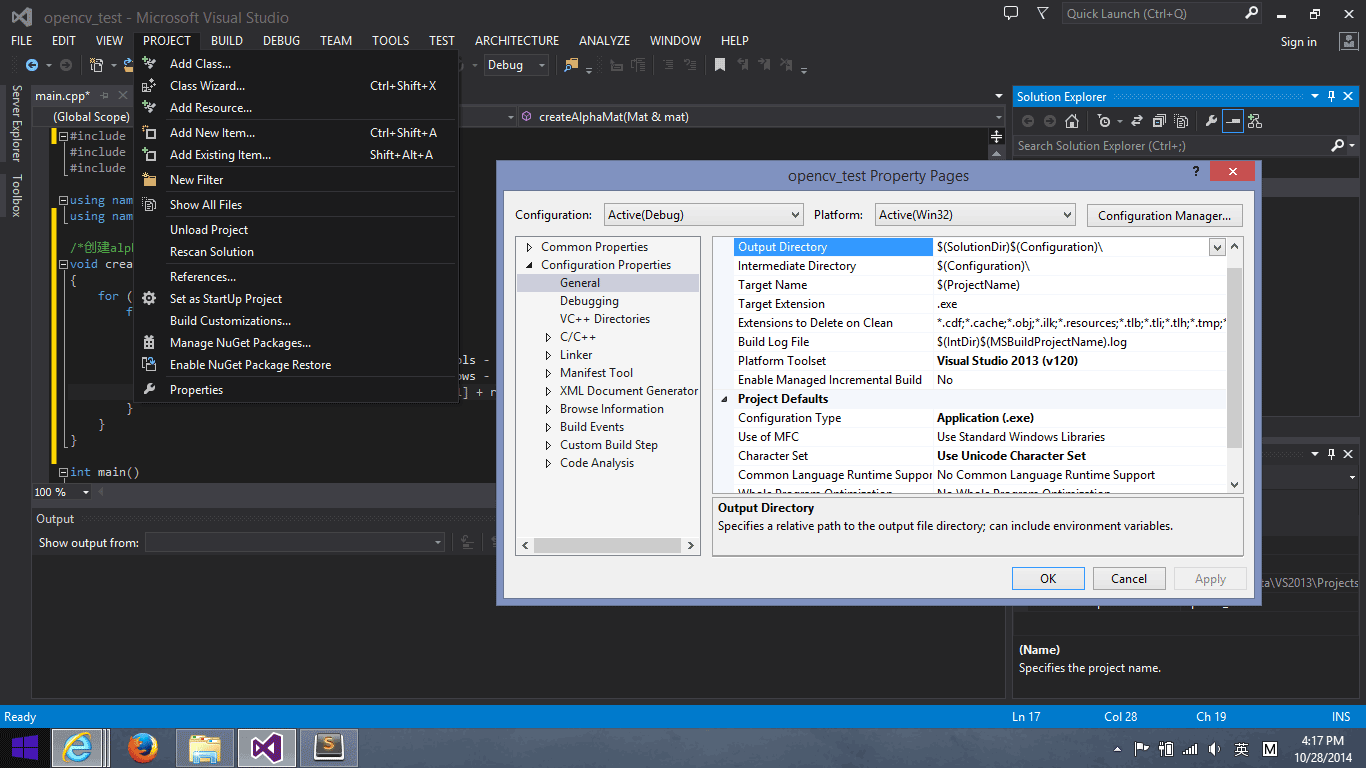This screenshot has height=768, width=1366.
Task: Open Configuration Manager... button
Action: (x=1164, y=215)
